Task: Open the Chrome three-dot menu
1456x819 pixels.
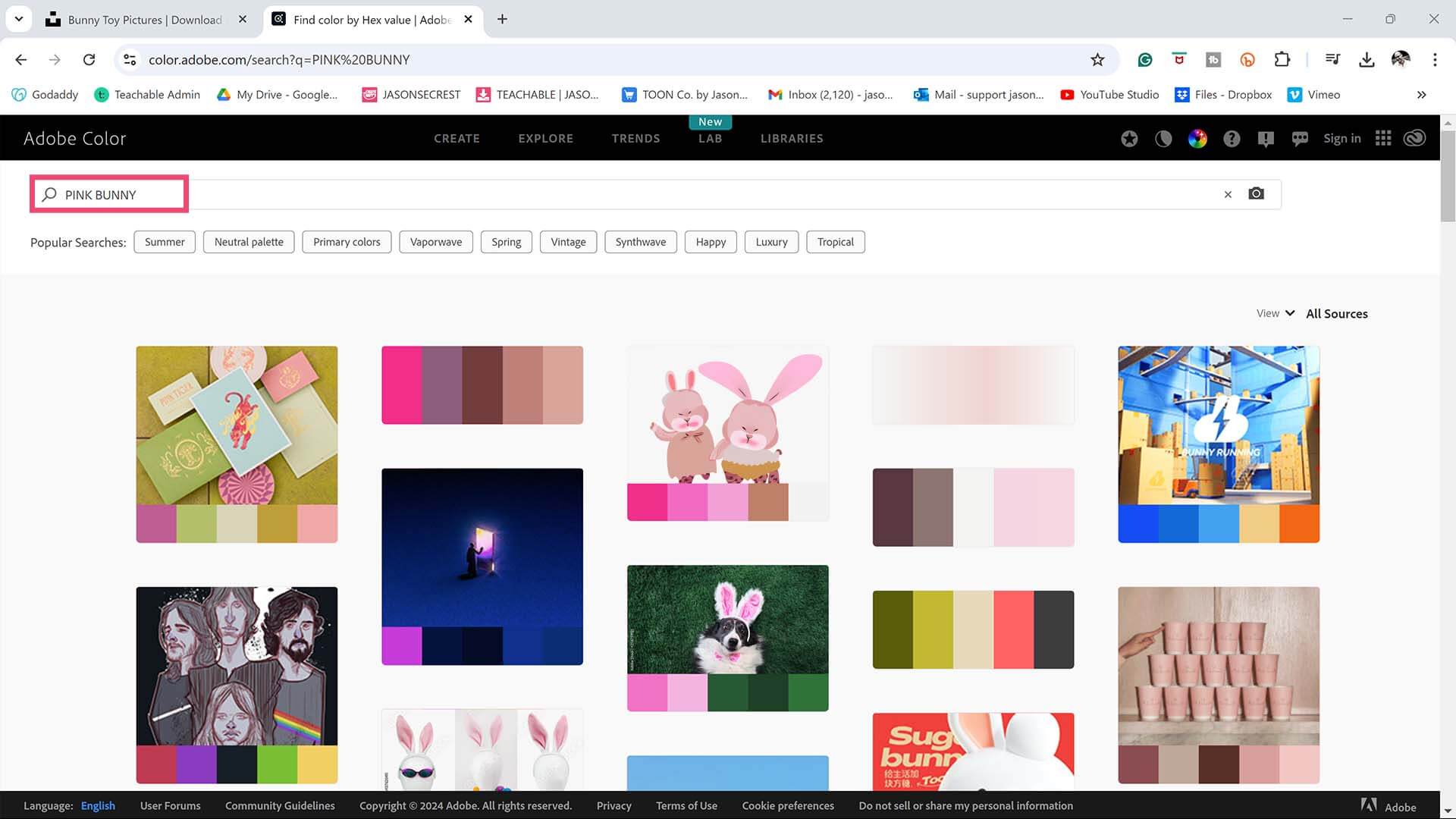Action: click(1435, 60)
